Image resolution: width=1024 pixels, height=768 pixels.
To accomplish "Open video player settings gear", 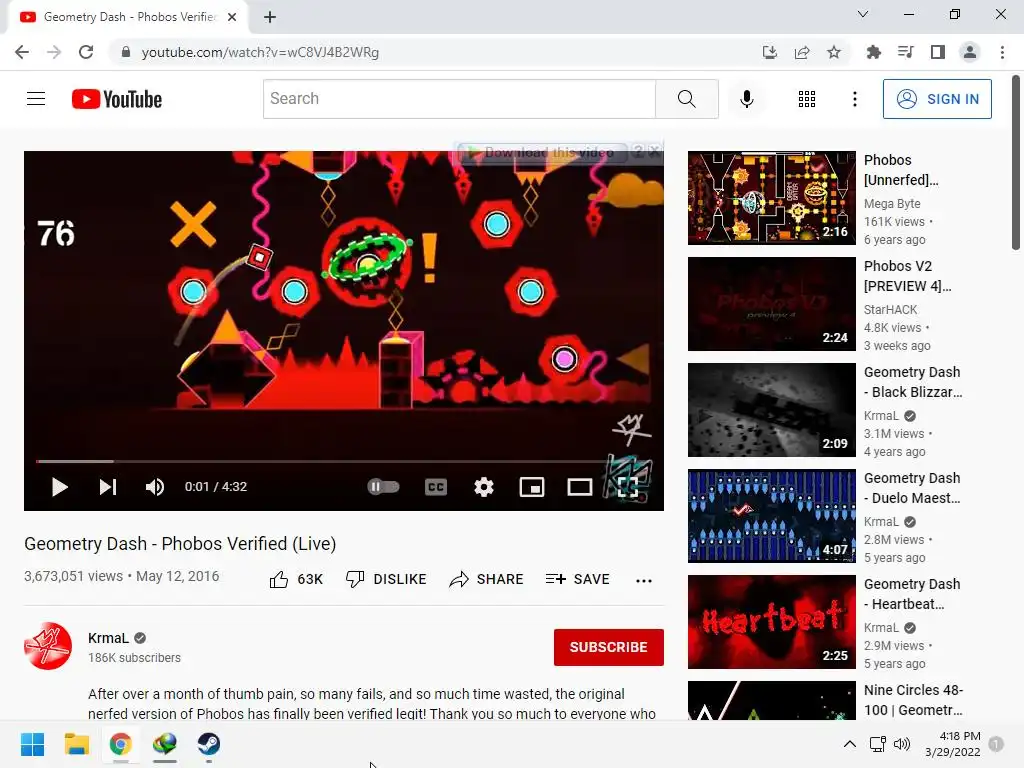I will click(483, 487).
